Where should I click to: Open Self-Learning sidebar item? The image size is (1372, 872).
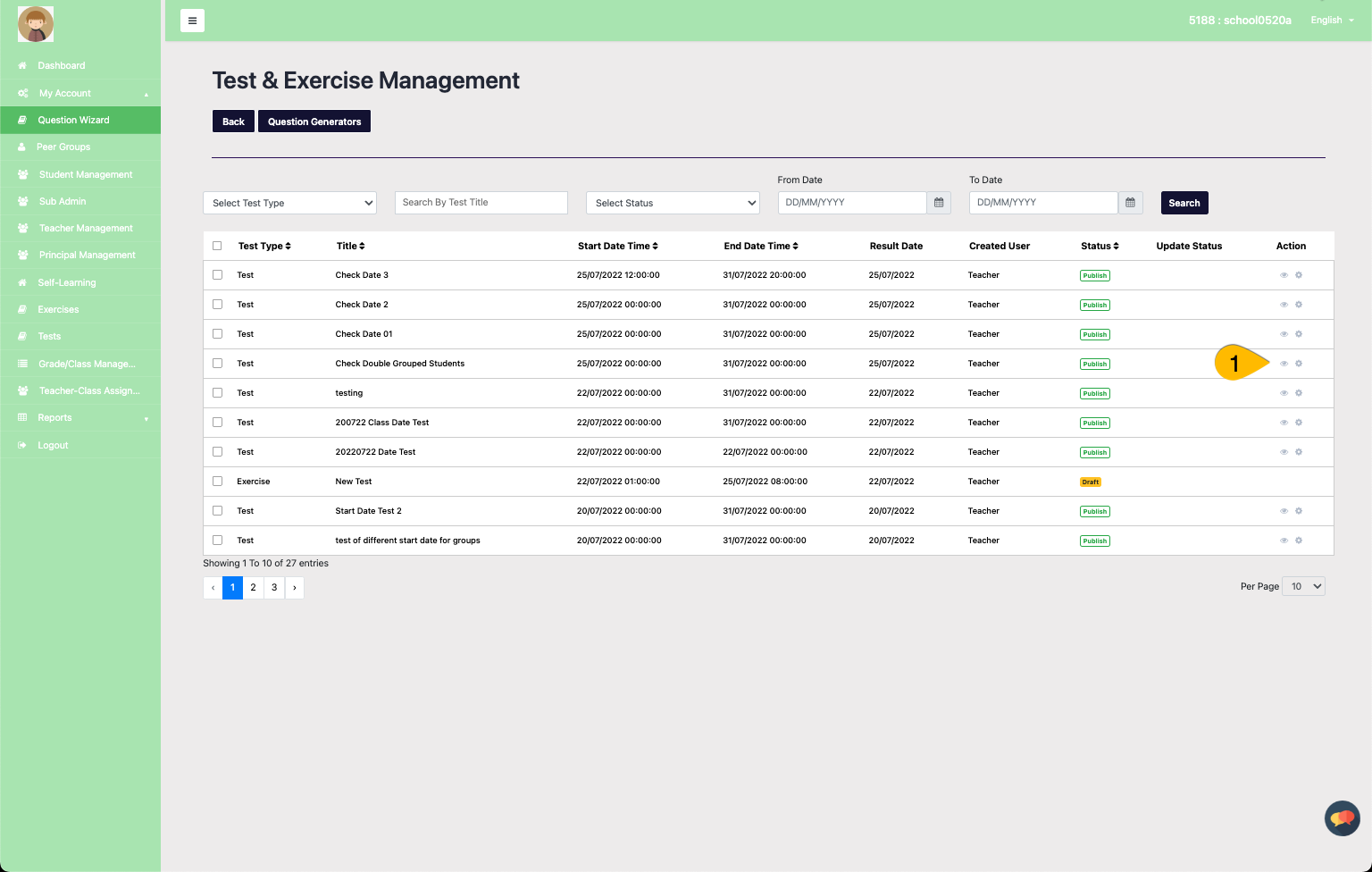click(x=80, y=282)
